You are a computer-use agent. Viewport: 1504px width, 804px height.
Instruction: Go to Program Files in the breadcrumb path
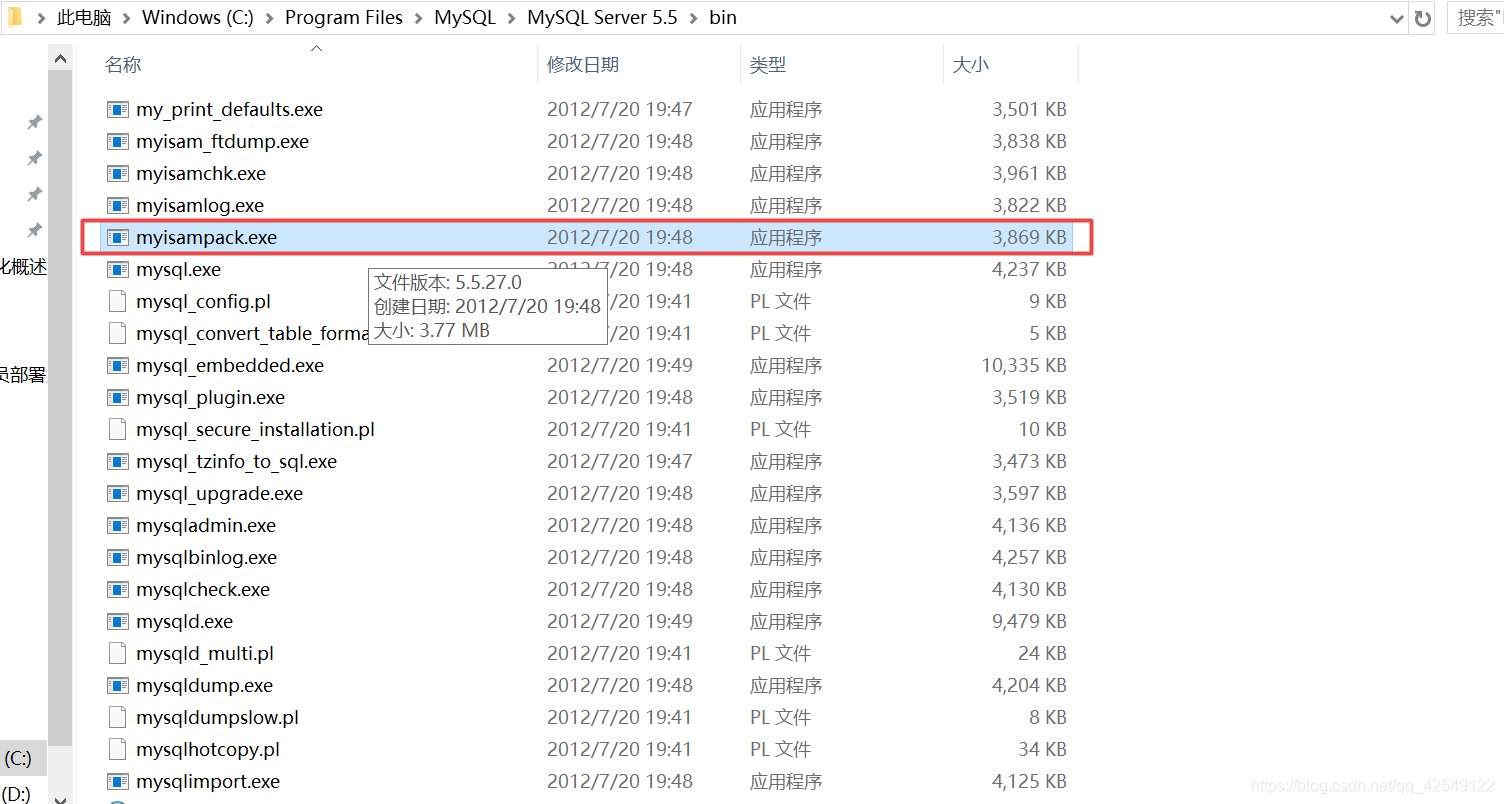(x=344, y=18)
